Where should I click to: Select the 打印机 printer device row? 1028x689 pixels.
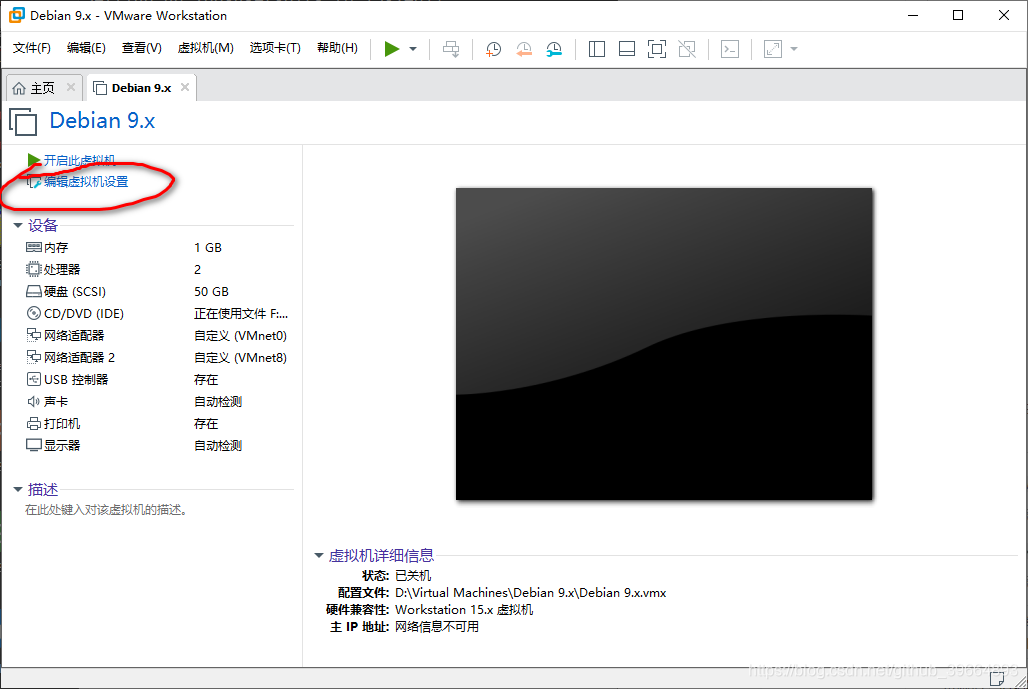click(x=157, y=423)
